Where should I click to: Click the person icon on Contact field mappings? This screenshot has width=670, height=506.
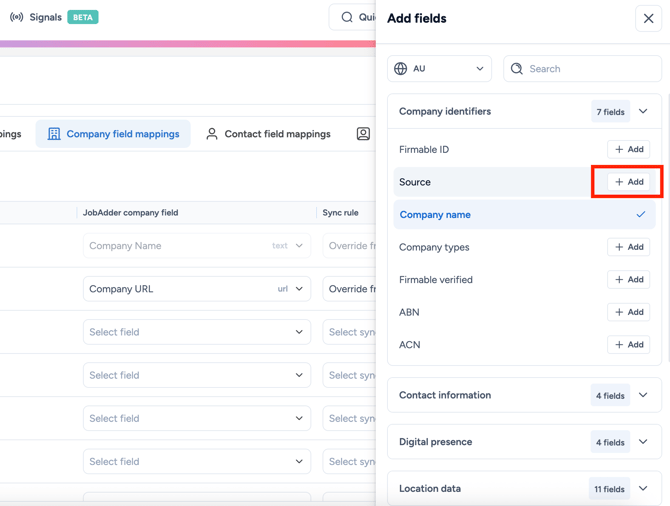coord(212,134)
